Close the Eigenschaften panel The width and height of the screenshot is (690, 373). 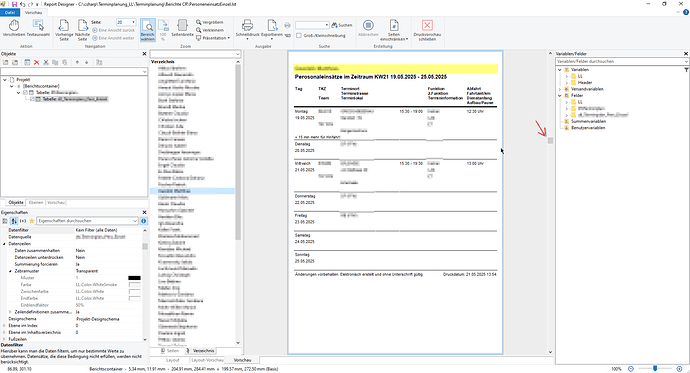pyautogui.click(x=144, y=212)
